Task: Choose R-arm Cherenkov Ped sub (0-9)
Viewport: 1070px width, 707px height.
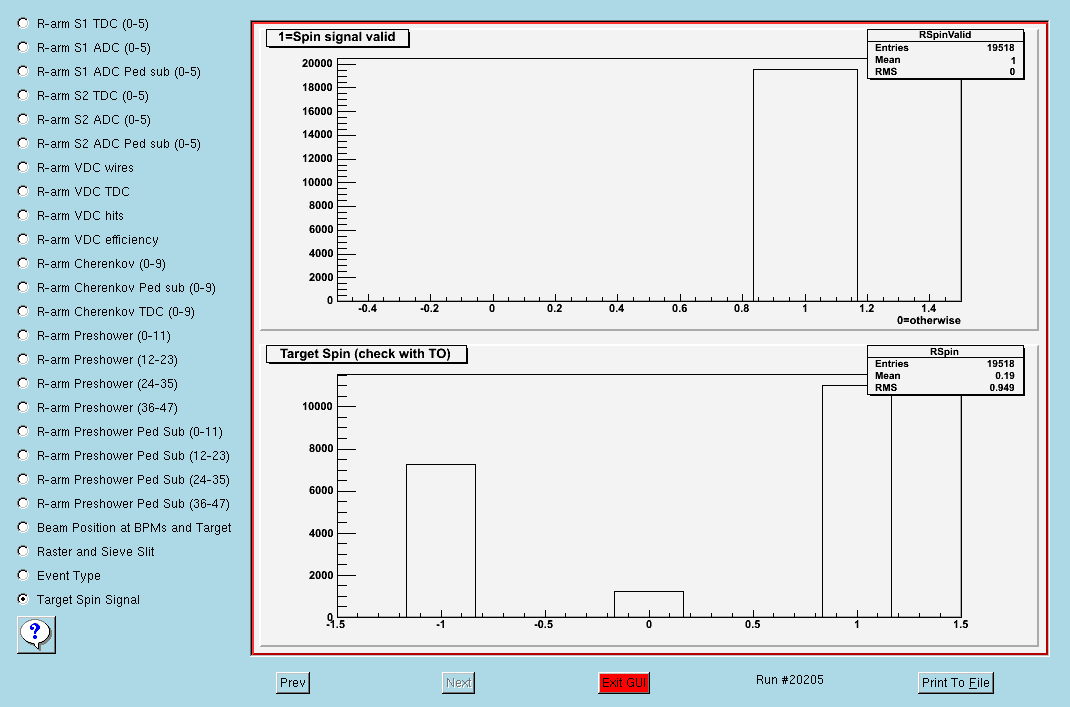Action: coord(23,287)
